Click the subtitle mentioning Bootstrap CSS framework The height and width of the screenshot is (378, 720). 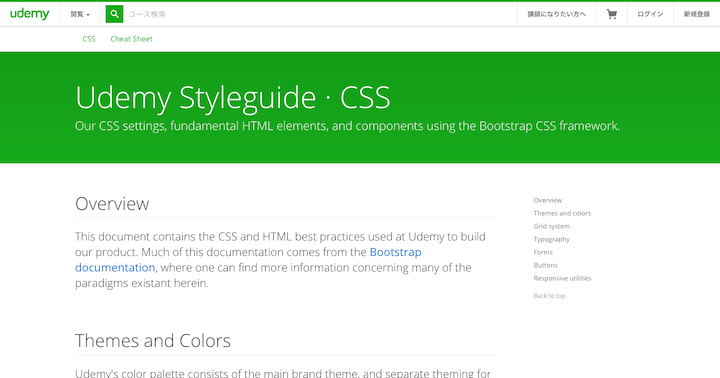347,126
